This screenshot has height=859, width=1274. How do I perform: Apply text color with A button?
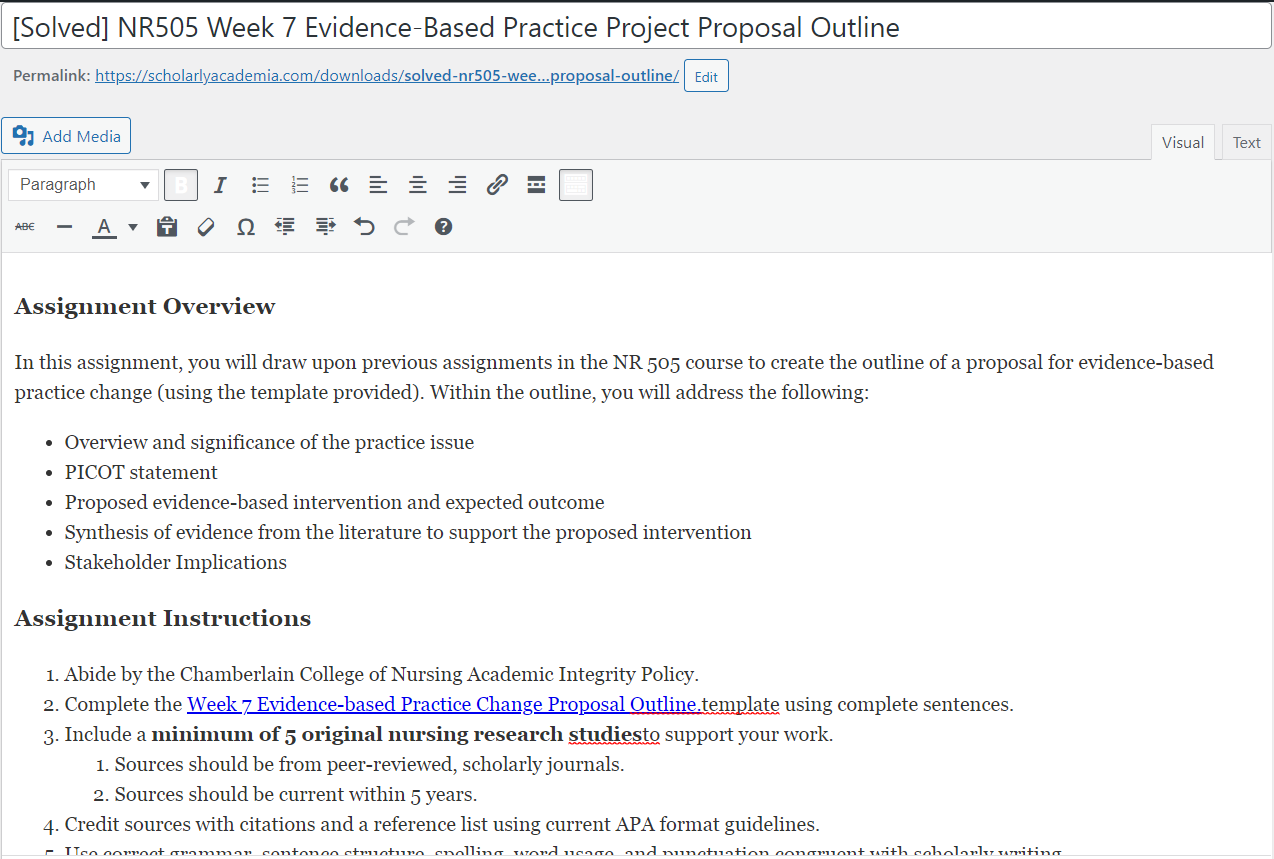click(x=104, y=227)
